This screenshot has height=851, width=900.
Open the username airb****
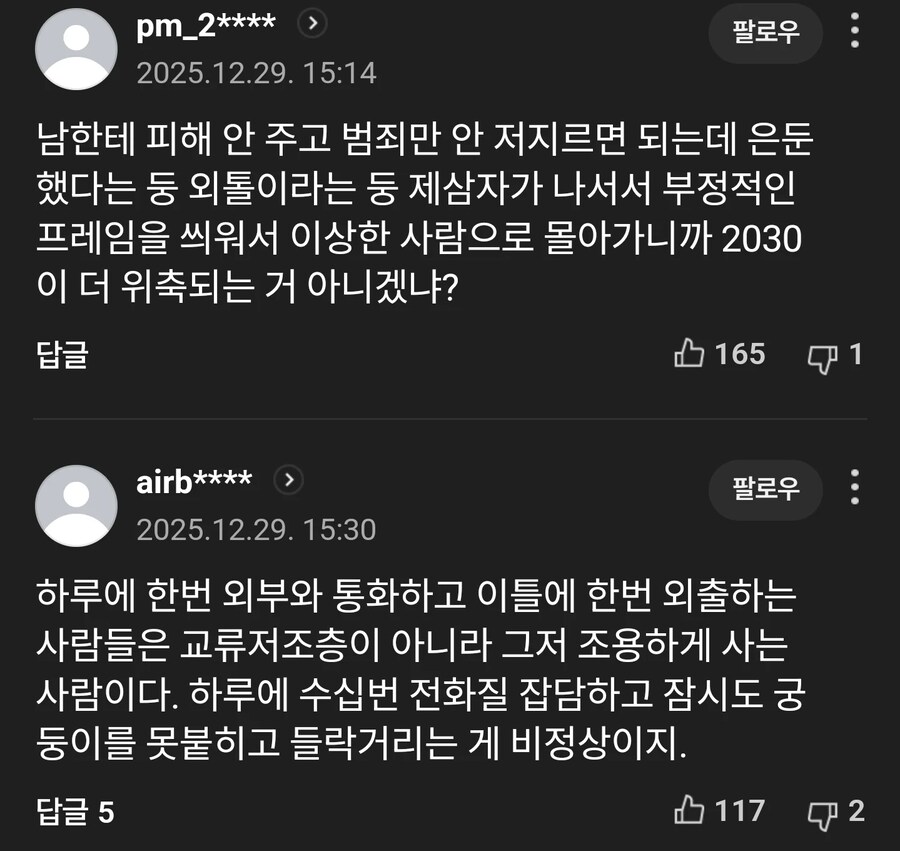click(x=192, y=481)
